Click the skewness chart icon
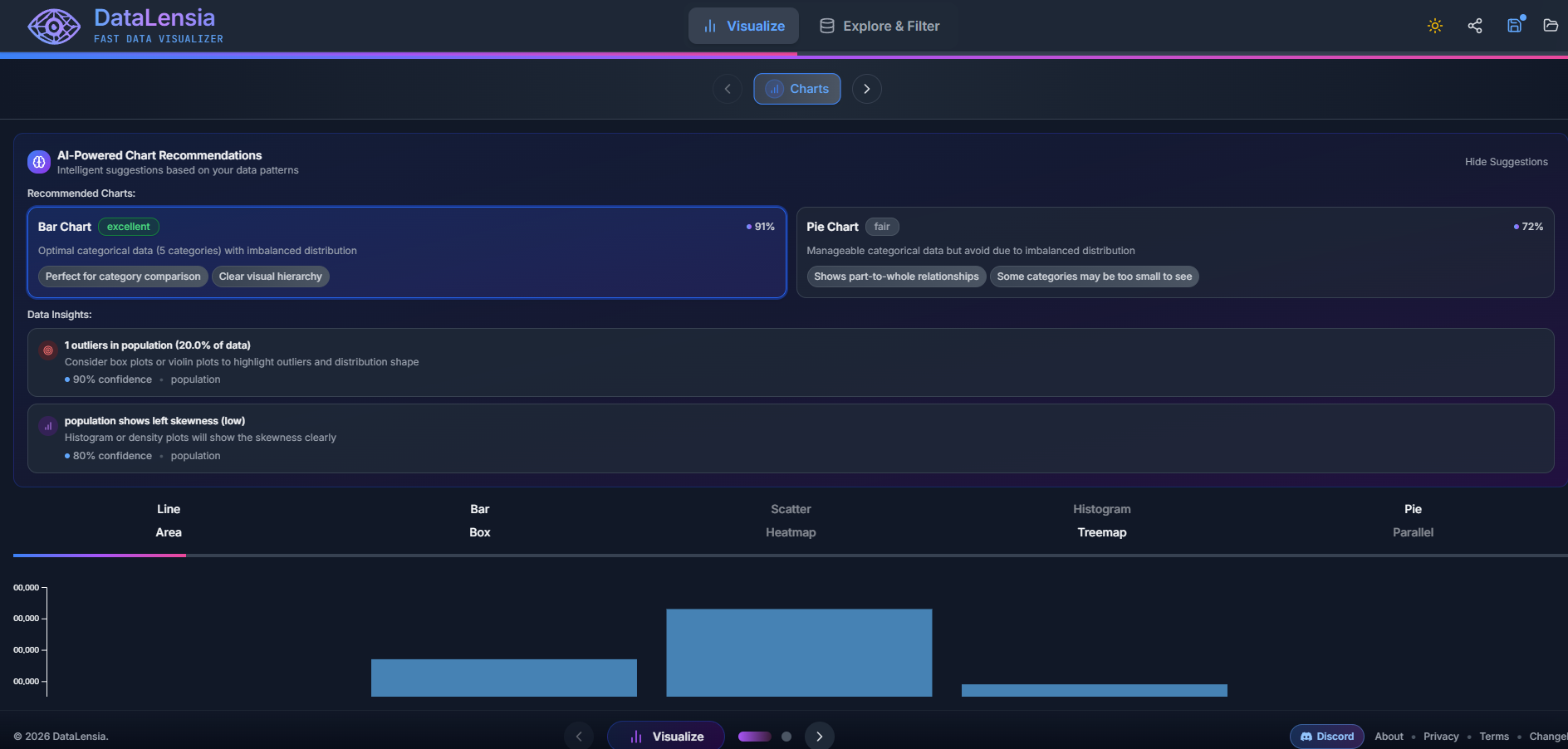This screenshot has height=749, width=1568. tap(48, 426)
